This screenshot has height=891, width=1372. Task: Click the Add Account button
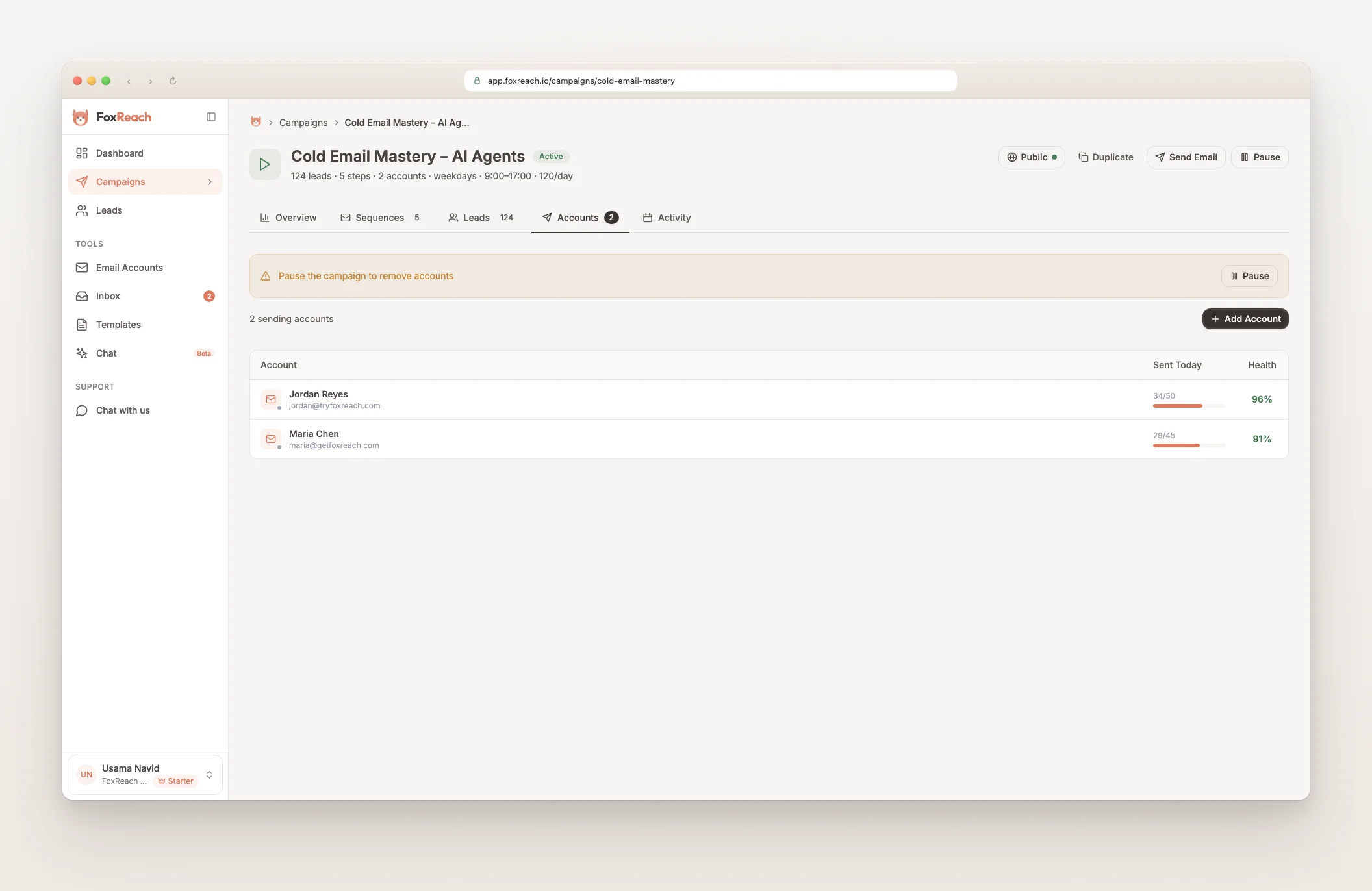[1245, 319]
